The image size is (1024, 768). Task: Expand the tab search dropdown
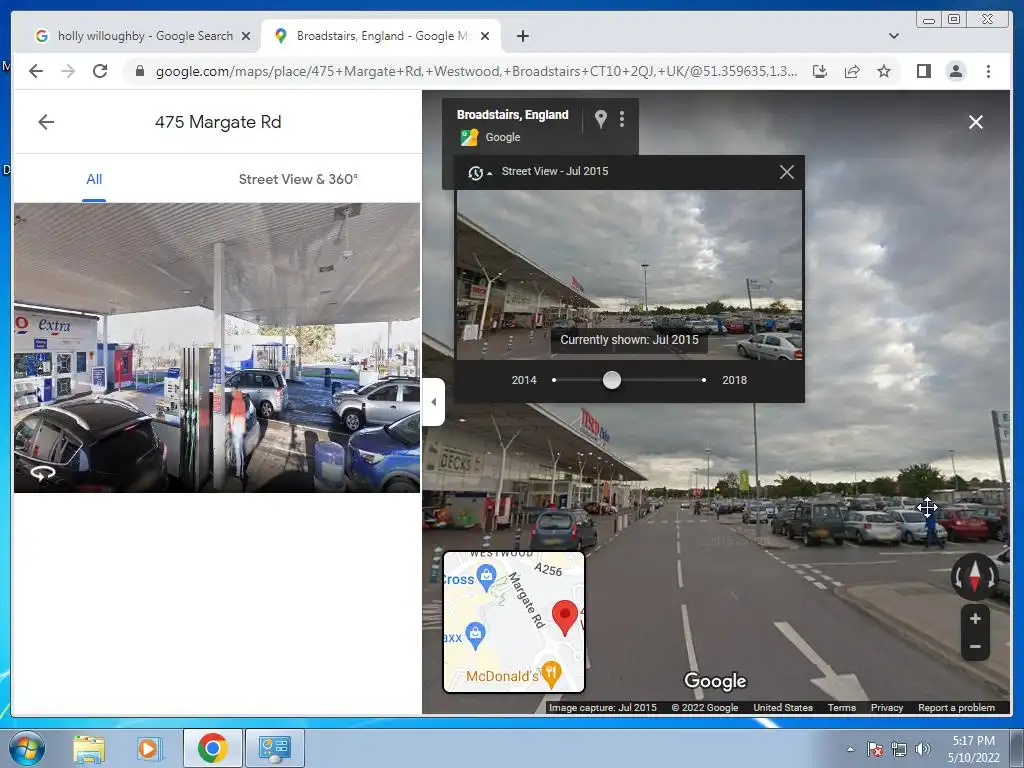click(x=893, y=36)
